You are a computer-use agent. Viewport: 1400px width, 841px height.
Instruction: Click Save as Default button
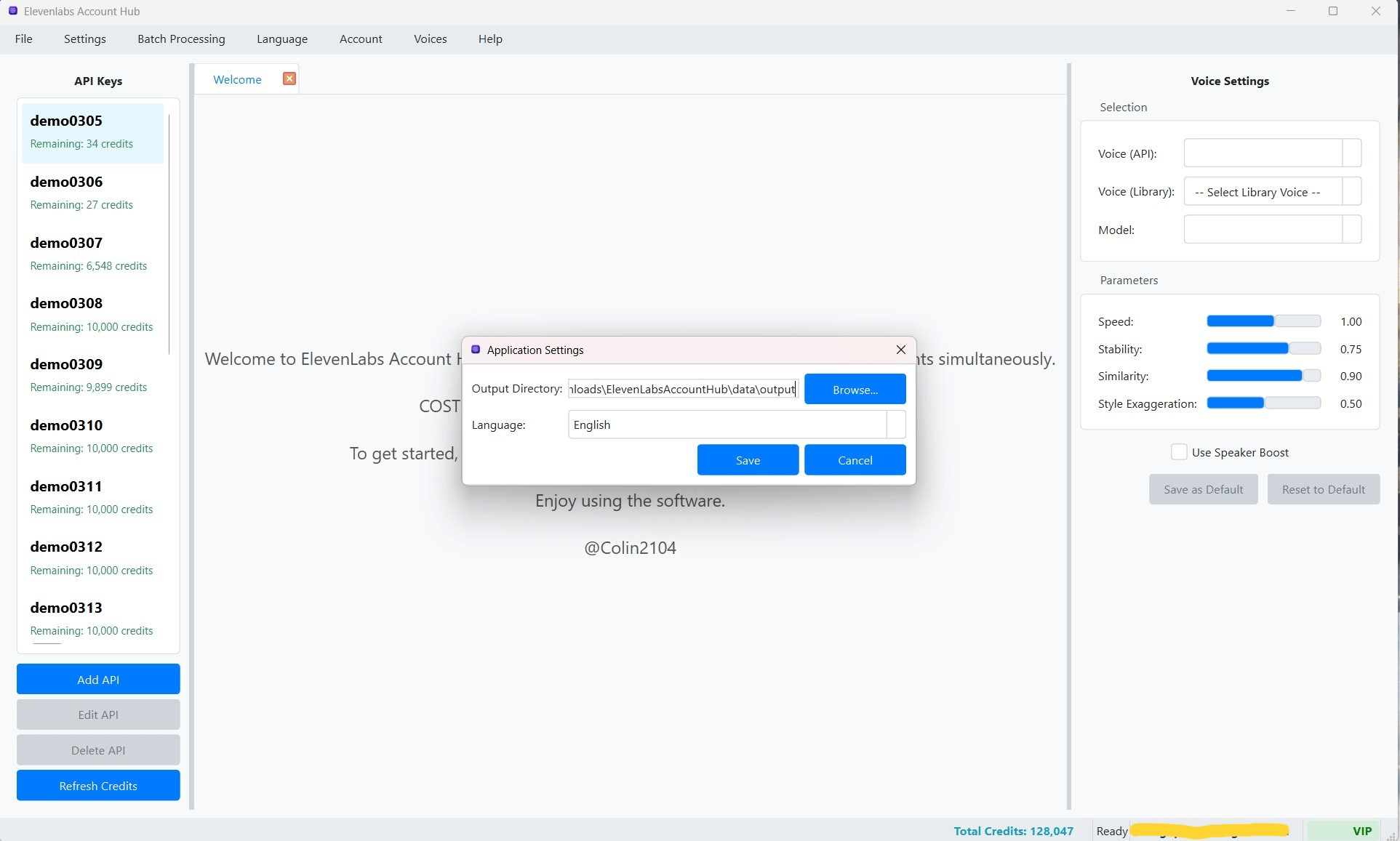click(x=1203, y=489)
